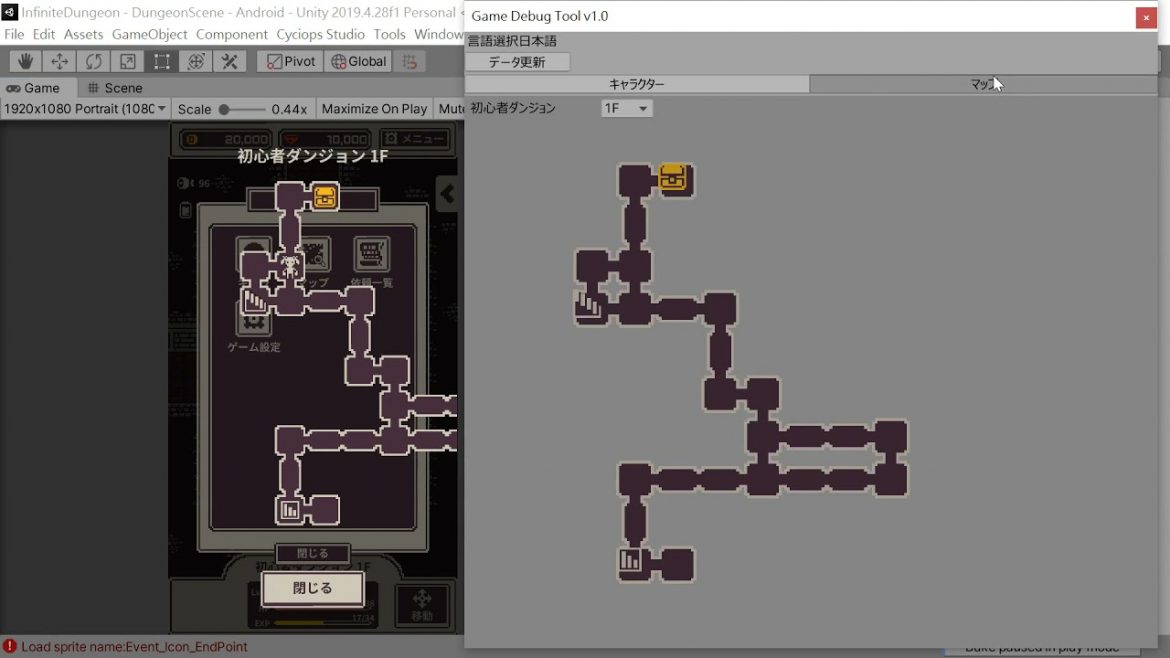This screenshot has height=658, width=1170.
Task: Select the Scale tool
Action: click(x=128, y=62)
